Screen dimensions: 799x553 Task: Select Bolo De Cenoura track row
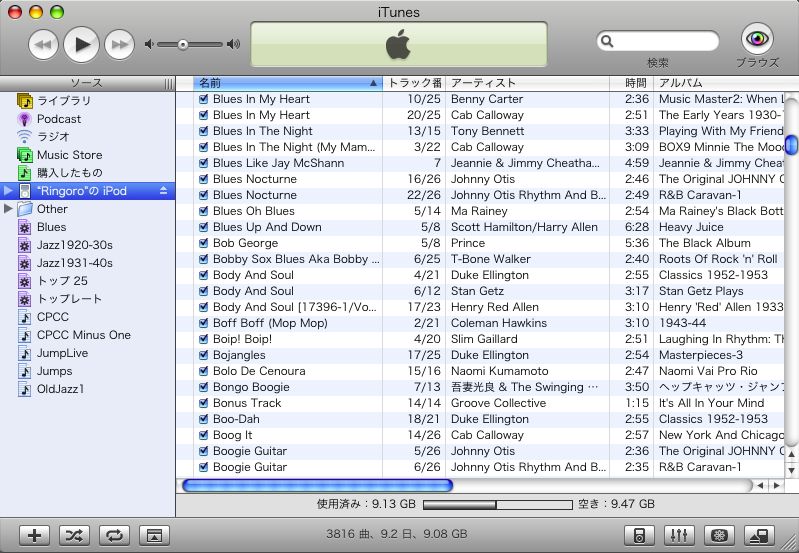[480, 371]
